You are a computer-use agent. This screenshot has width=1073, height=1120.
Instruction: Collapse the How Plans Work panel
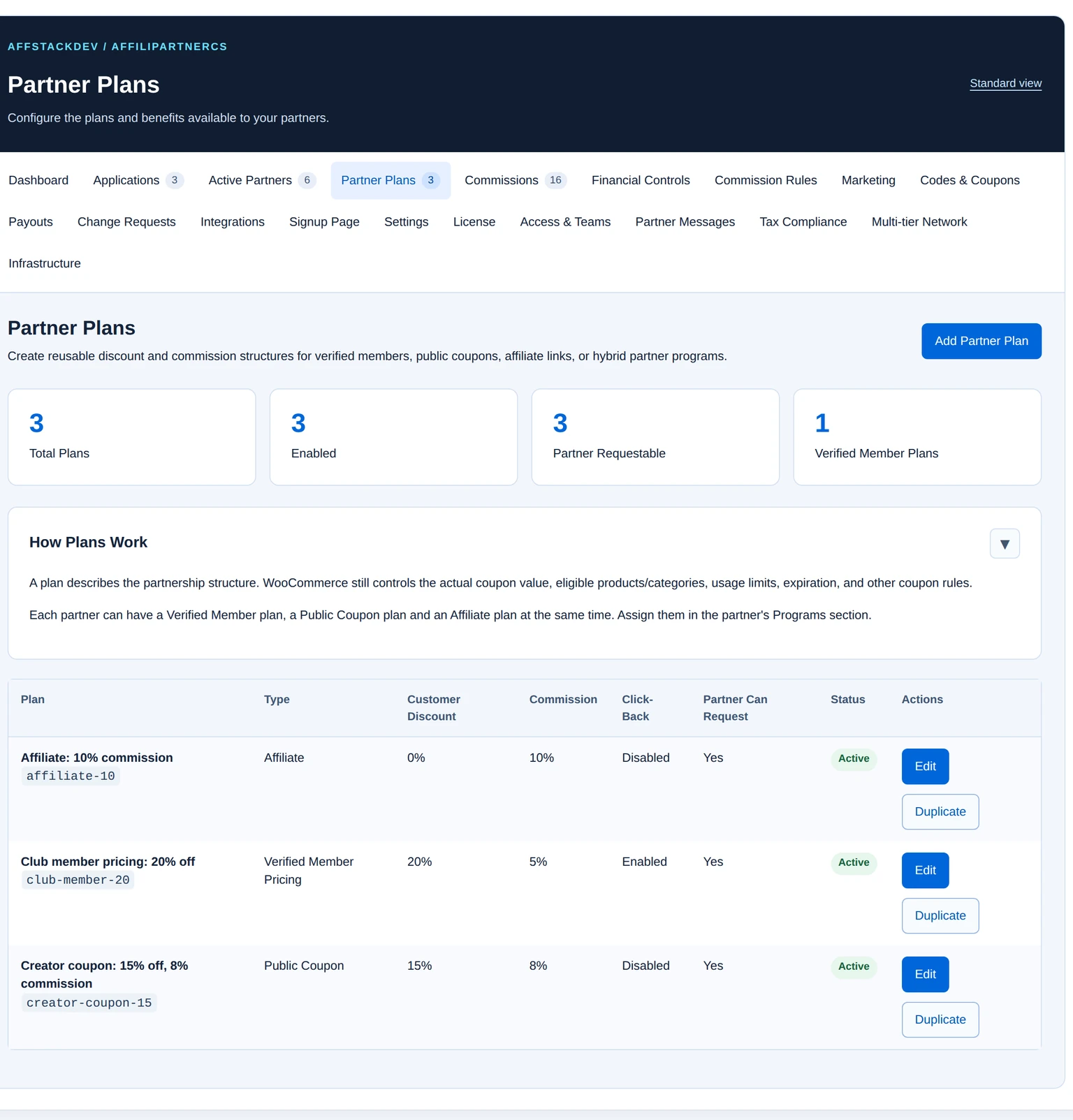pos(1005,544)
